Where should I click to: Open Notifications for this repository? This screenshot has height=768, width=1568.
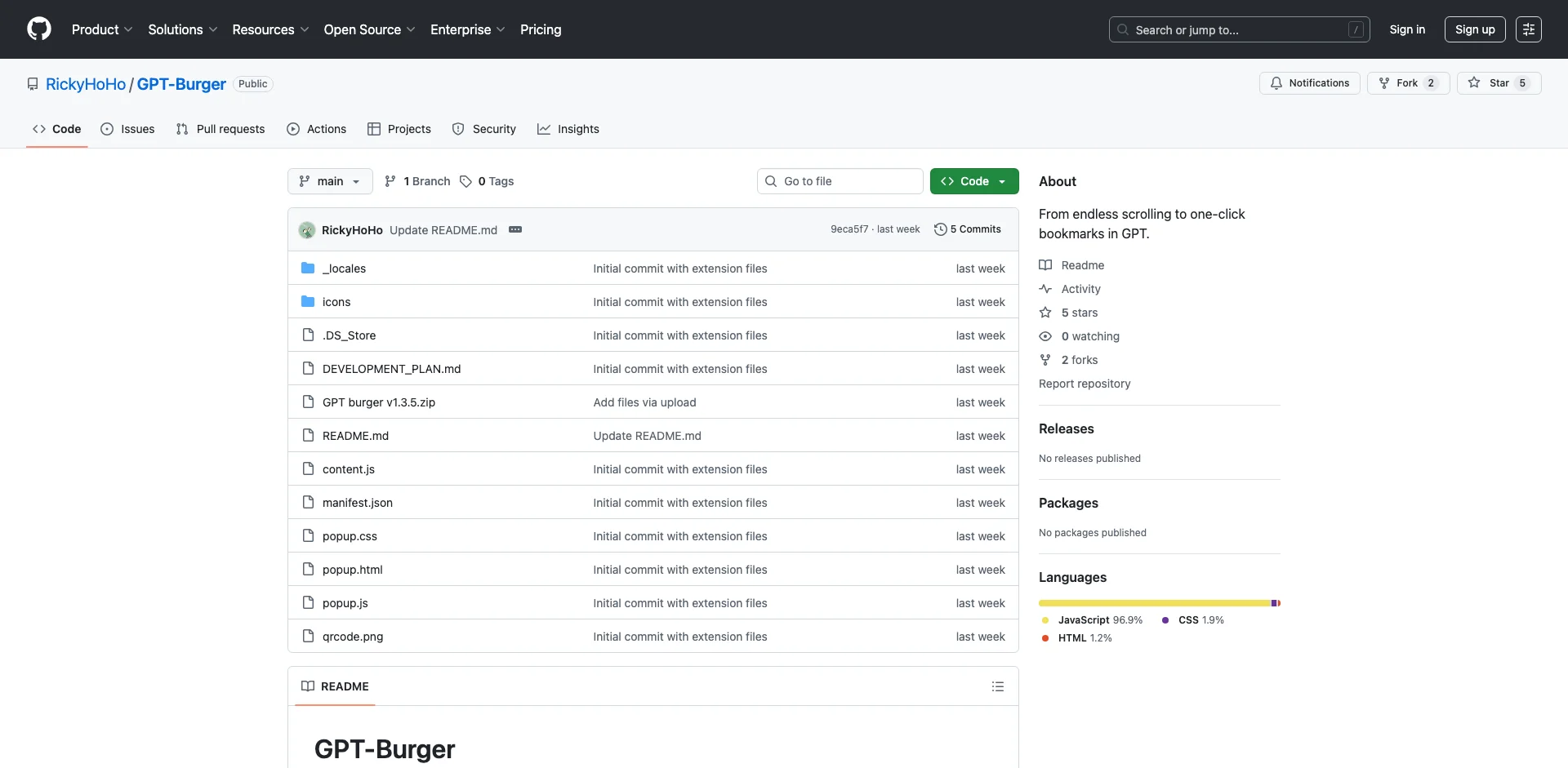(x=1309, y=83)
